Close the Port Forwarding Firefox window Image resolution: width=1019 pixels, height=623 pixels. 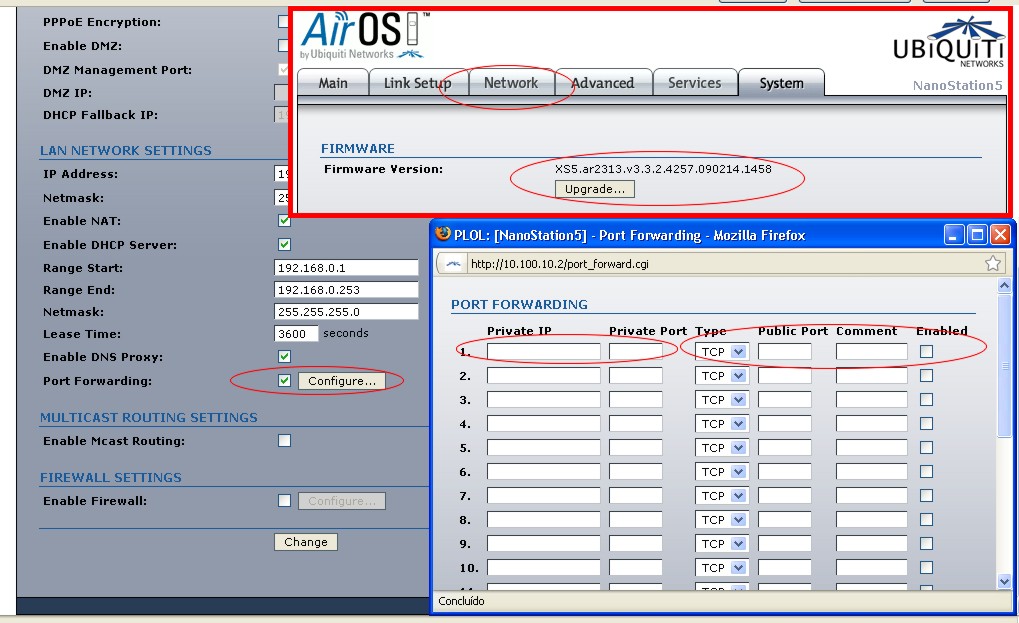click(x=1000, y=235)
